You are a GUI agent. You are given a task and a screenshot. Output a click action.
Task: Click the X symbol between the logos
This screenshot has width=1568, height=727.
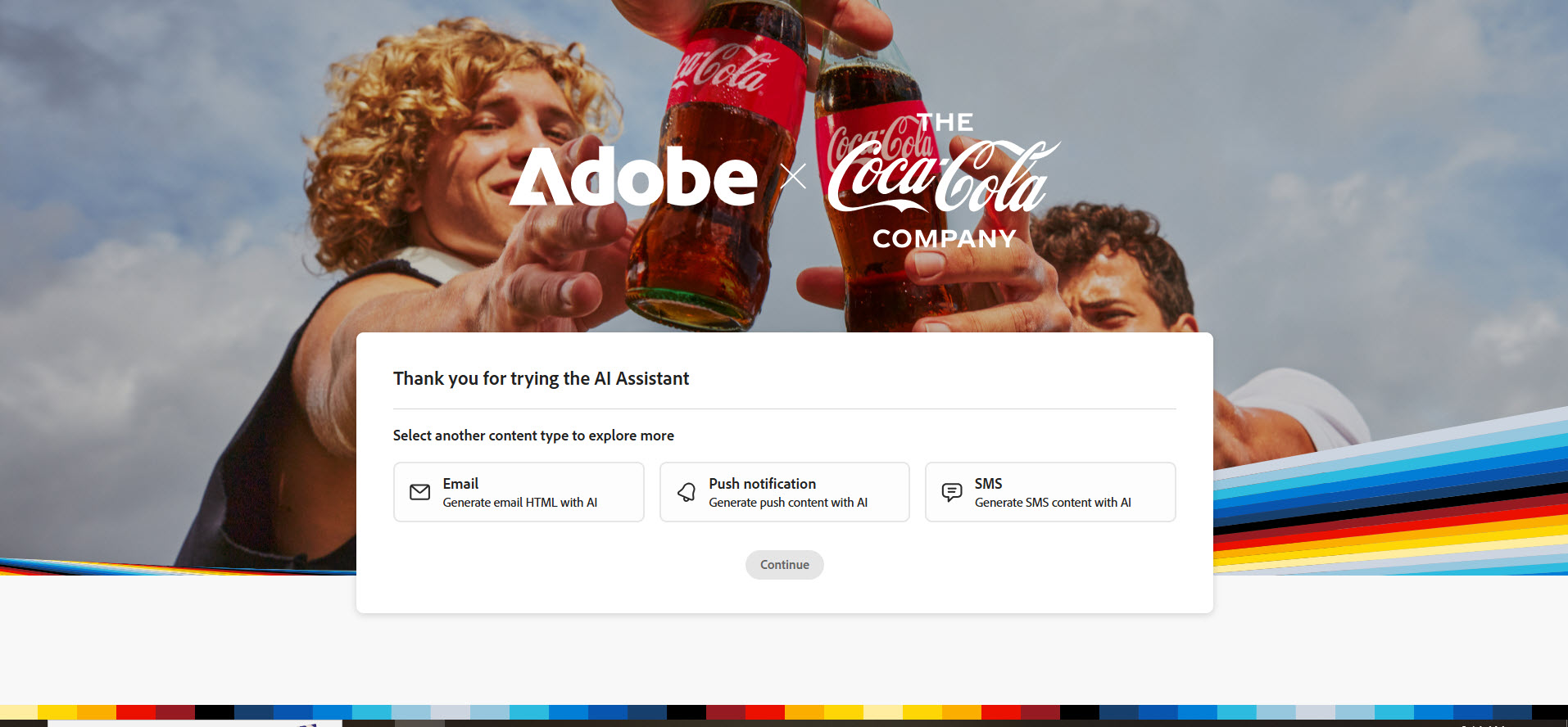pyautogui.click(x=793, y=176)
